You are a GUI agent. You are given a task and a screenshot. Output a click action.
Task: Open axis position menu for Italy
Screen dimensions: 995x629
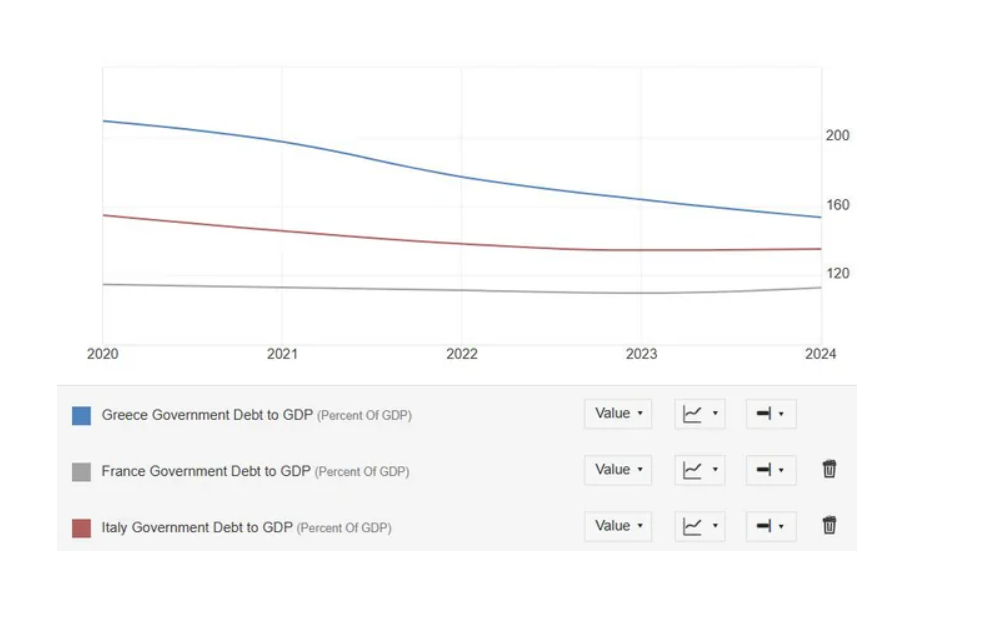click(x=771, y=525)
